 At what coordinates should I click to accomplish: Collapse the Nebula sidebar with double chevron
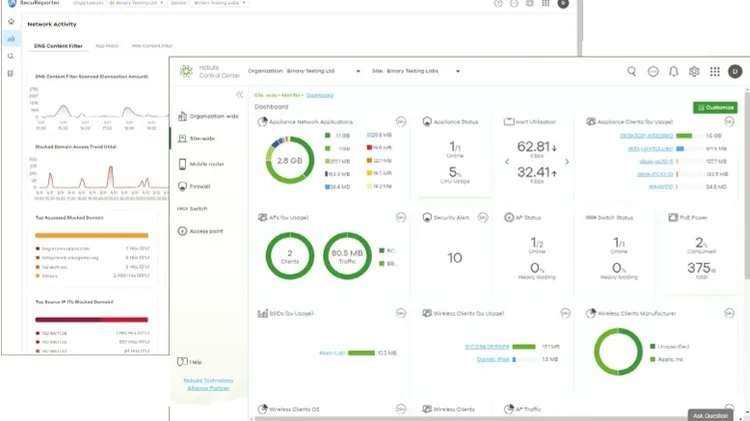click(239, 95)
